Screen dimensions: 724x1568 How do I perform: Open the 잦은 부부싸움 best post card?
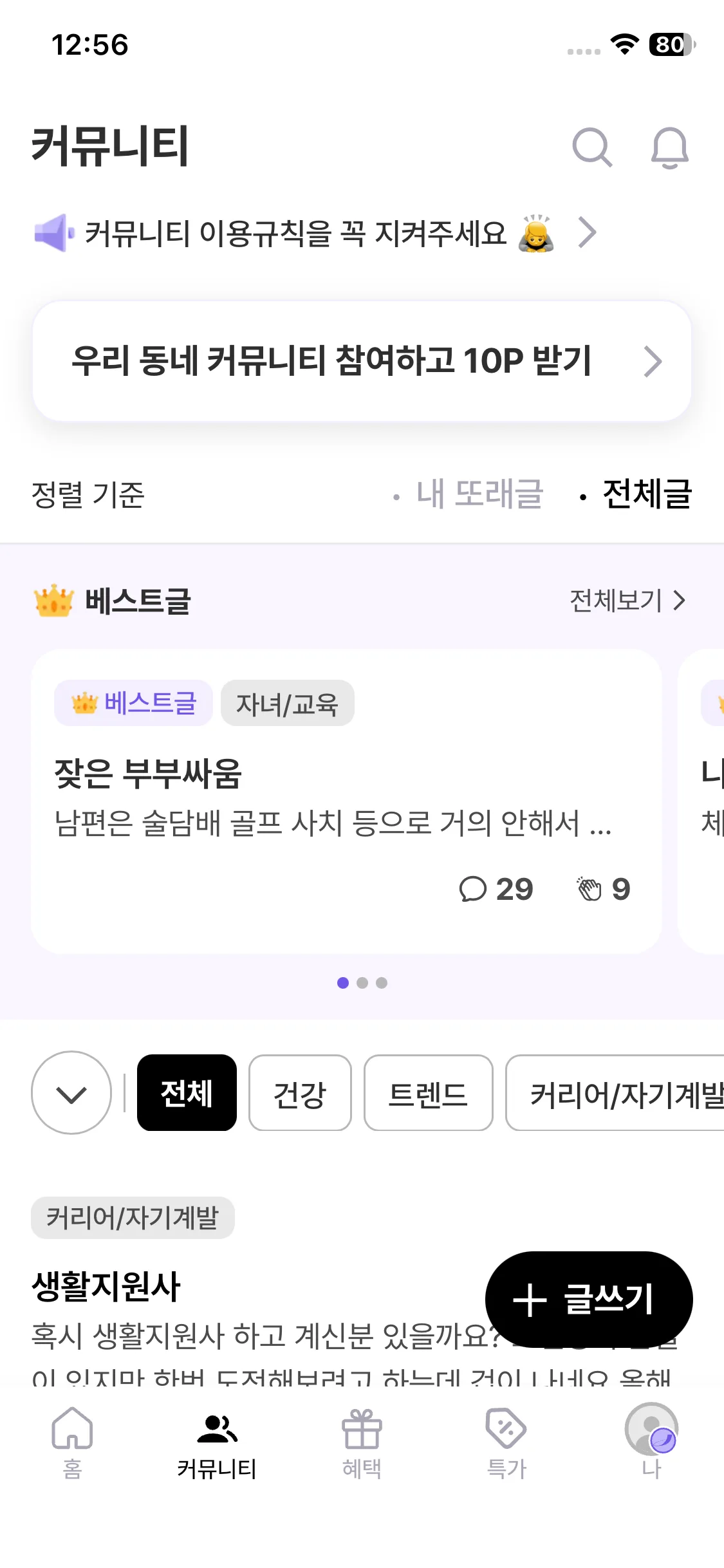[346, 798]
